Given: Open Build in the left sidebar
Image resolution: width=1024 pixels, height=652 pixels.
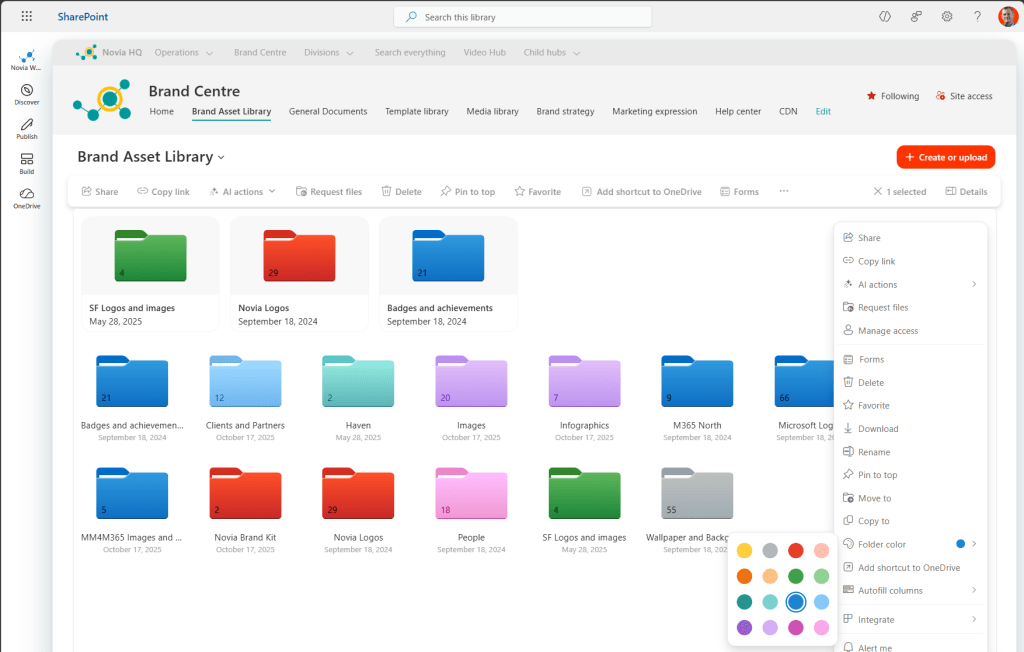Looking at the screenshot, I should click(27, 164).
